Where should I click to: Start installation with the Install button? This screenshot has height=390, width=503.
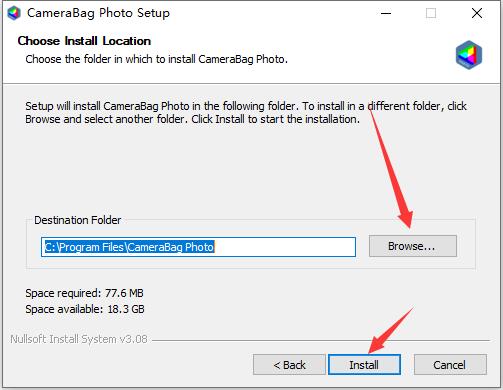tap(364, 365)
